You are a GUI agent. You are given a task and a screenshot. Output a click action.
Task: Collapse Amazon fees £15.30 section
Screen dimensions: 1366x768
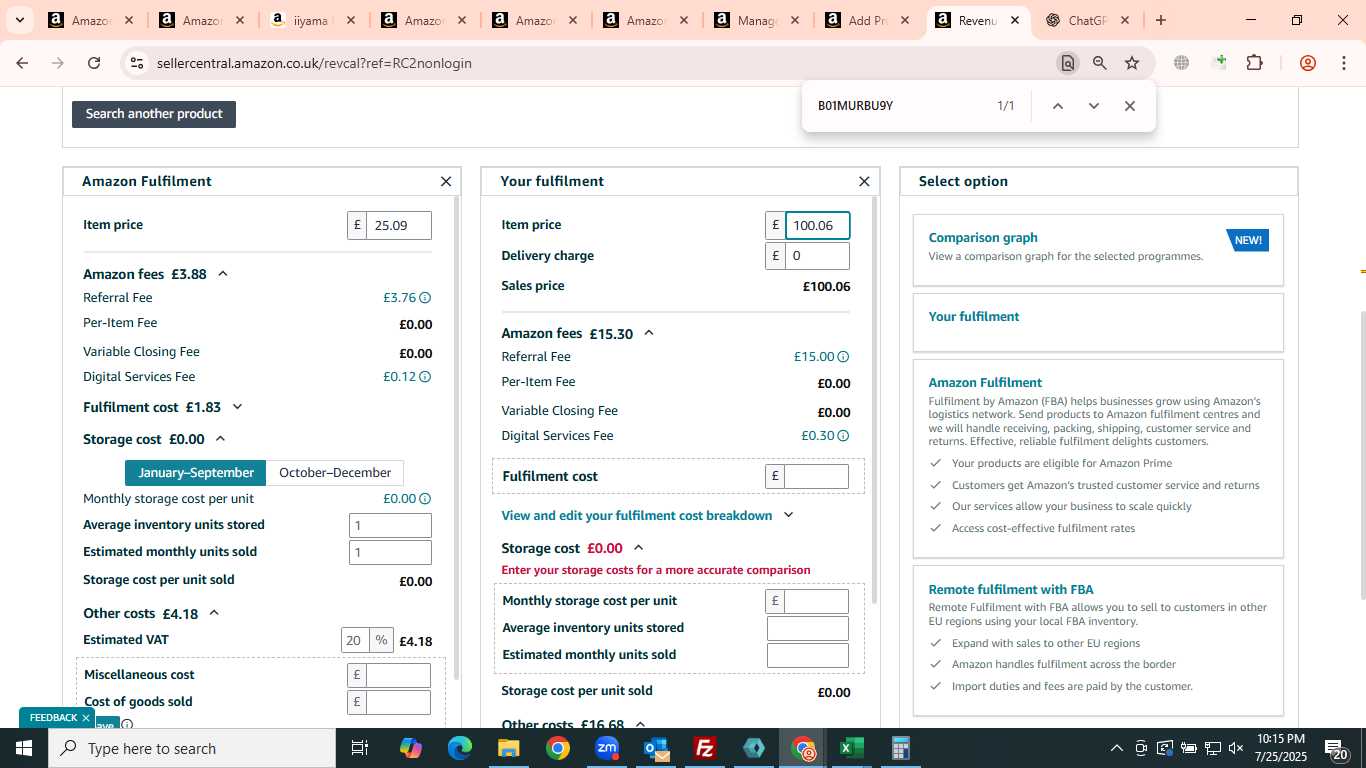649,333
